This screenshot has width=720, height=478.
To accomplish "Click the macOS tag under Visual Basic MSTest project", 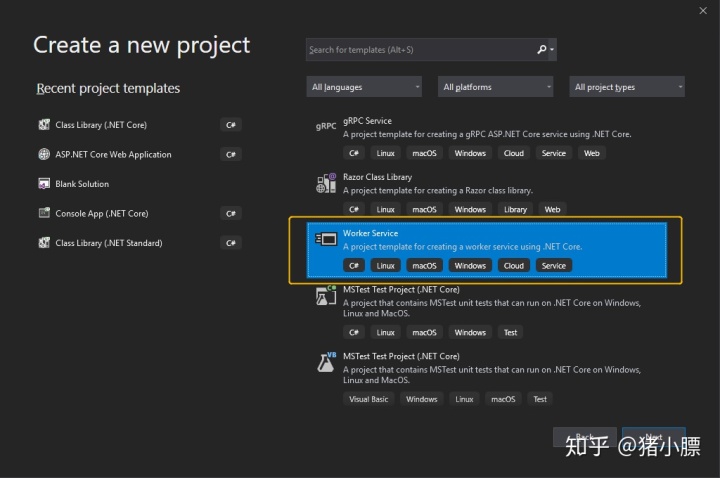I will pos(503,399).
